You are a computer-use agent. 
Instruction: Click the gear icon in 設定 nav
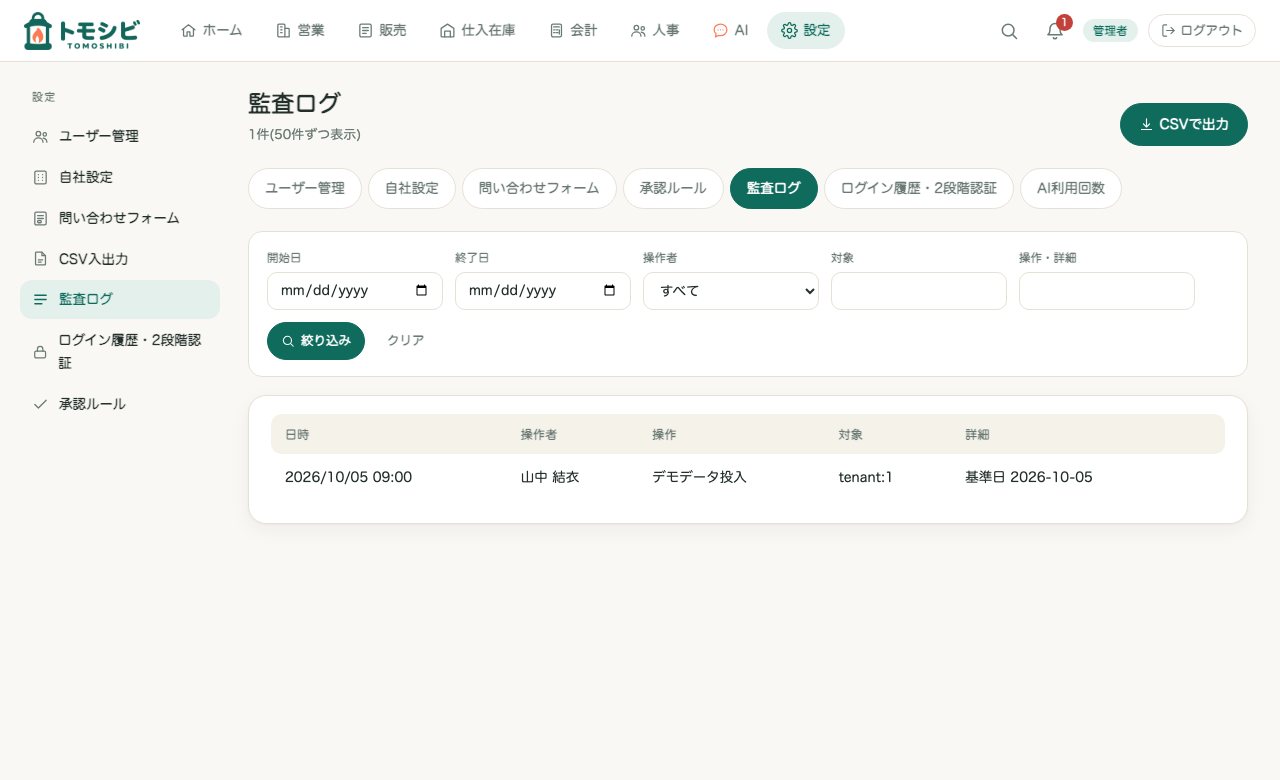click(789, 30)
